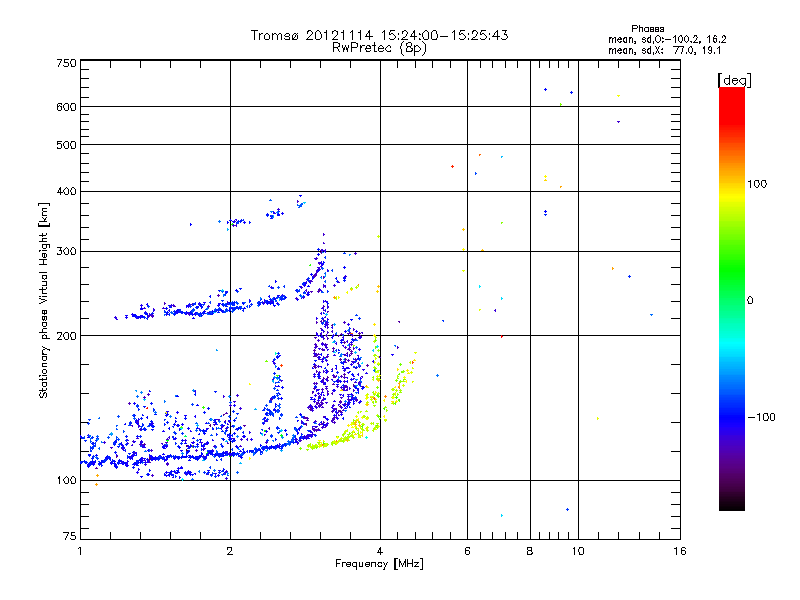Viewport: 800px width, 600px height.
Task: Click the colorbar tick label '100'
Action: point(757,184)
